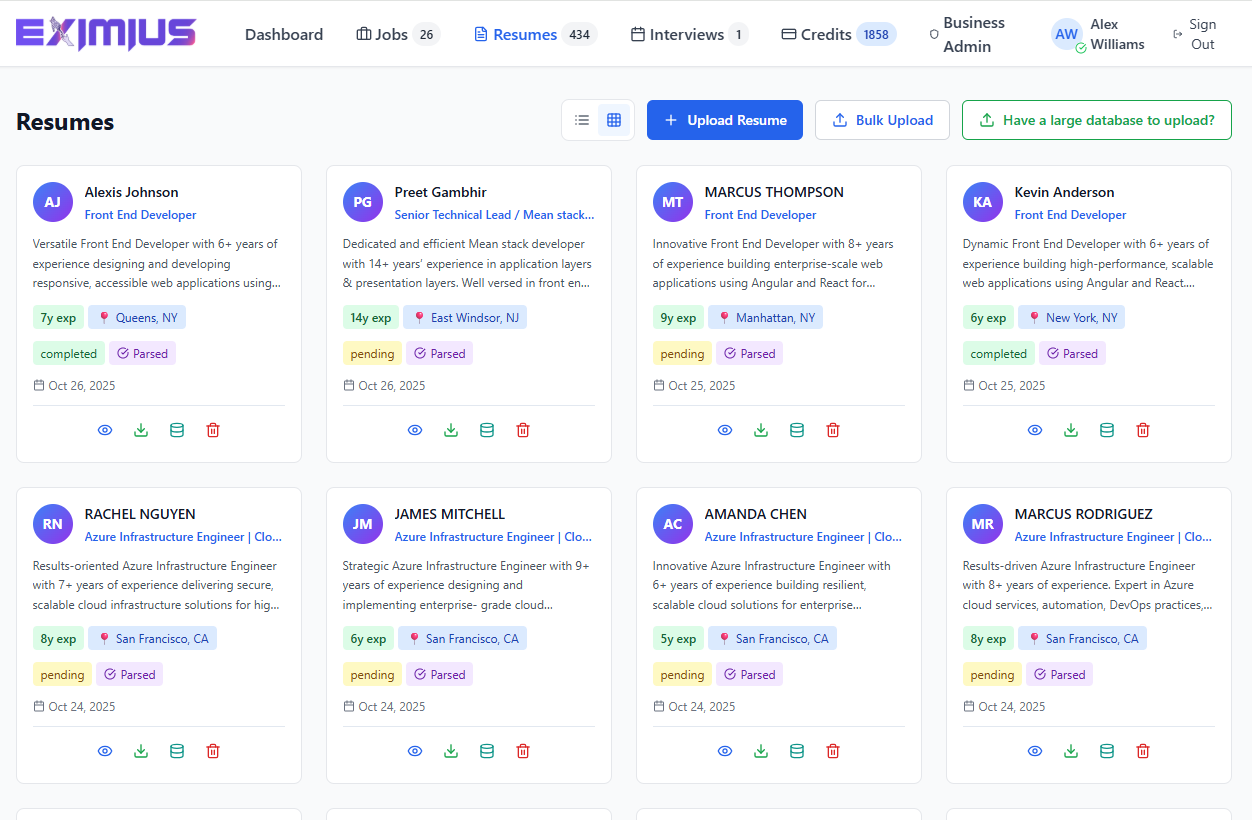The width and height of the screenshot is (1252, 820).
Task: Open the Credits tab
Action: tap(838, 34)
